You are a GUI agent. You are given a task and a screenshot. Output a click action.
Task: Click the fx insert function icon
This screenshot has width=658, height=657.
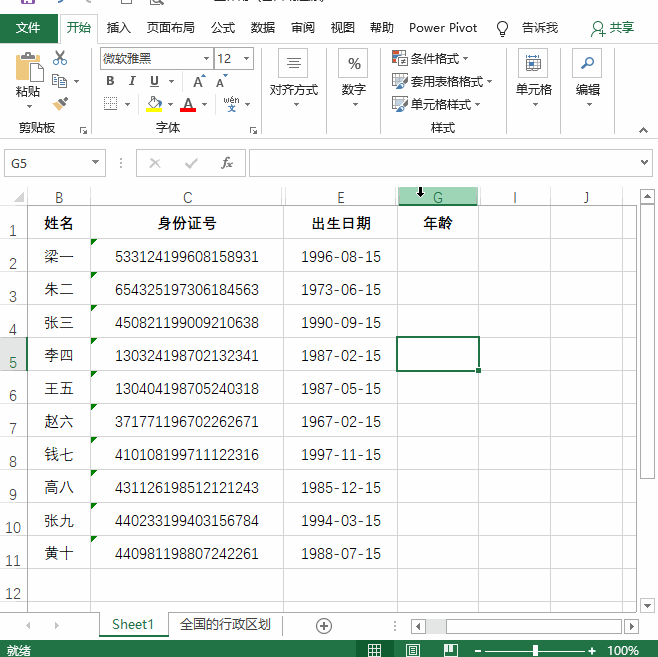227,163
